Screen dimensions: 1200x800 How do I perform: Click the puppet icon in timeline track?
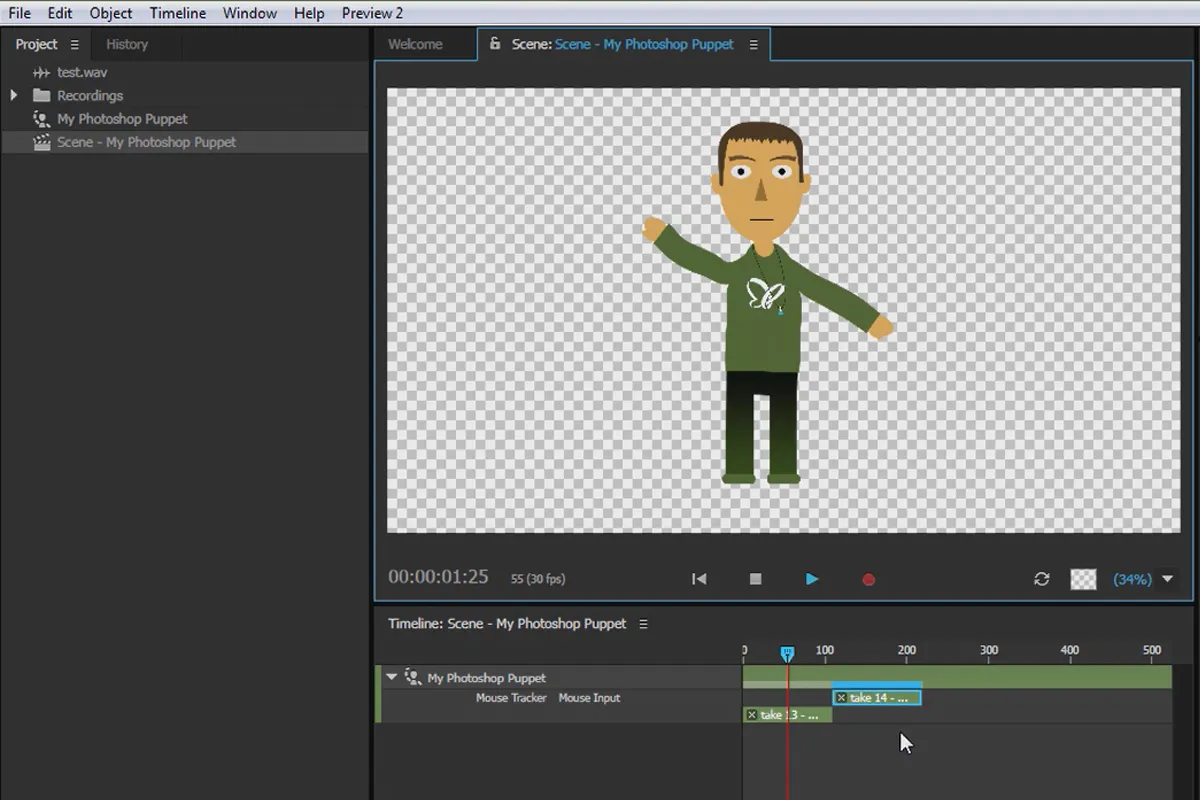point(412,677)
